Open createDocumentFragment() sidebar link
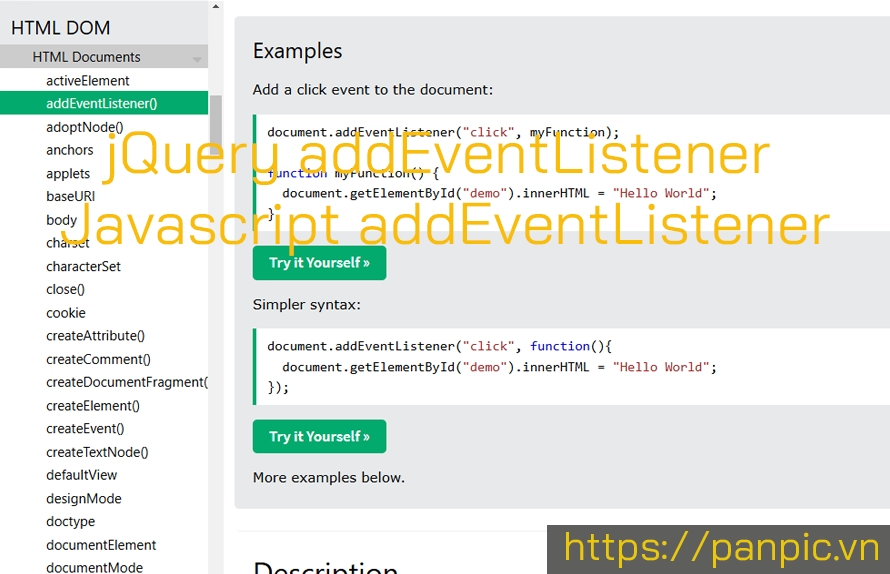Image resolution: width=890 pixels, height=574 pixels. [127, 382]
